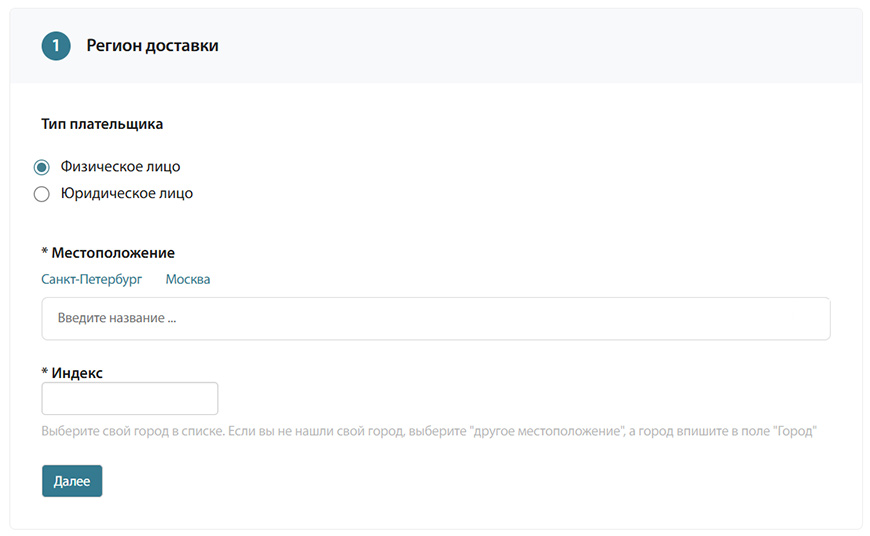Select the Юридическое лицо radio button
This screenshot has width=870, height=536.
coord(42,194)
